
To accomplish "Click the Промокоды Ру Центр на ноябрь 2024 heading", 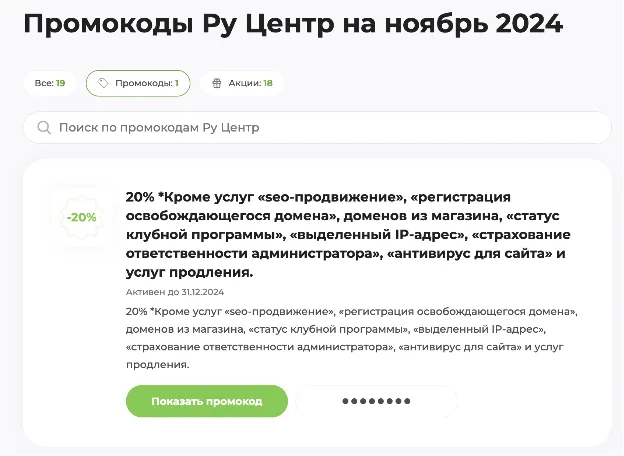I will pos(293,23).
